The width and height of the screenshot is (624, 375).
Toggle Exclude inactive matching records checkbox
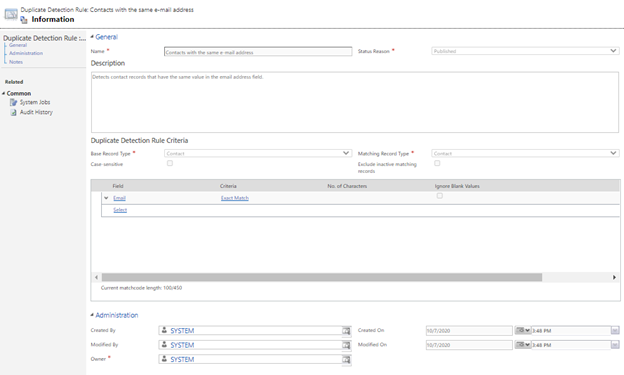click(x=437, y=163)
